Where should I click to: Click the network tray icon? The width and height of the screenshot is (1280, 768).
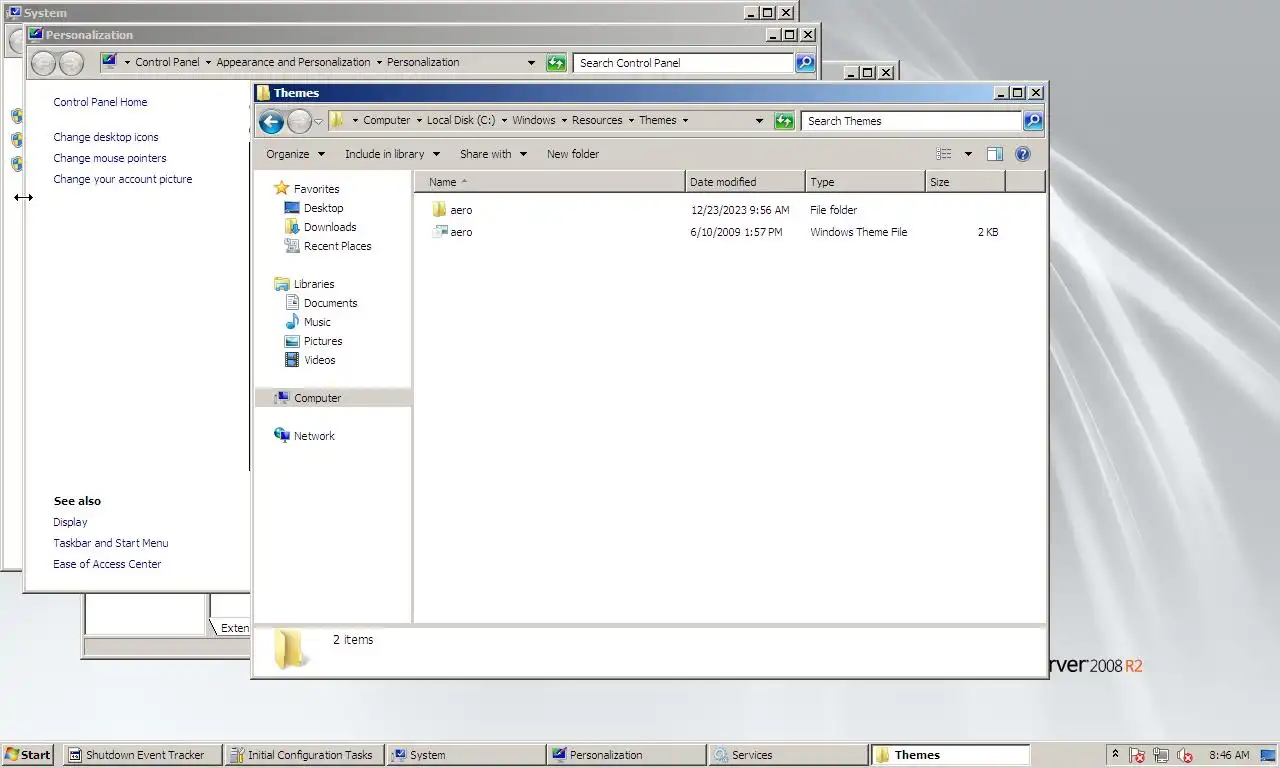pyautogui.click(x=1161, y=755)
